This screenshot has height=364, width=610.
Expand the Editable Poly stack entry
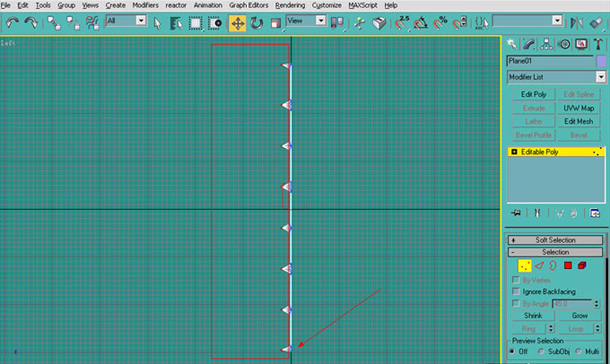(514, 152)
